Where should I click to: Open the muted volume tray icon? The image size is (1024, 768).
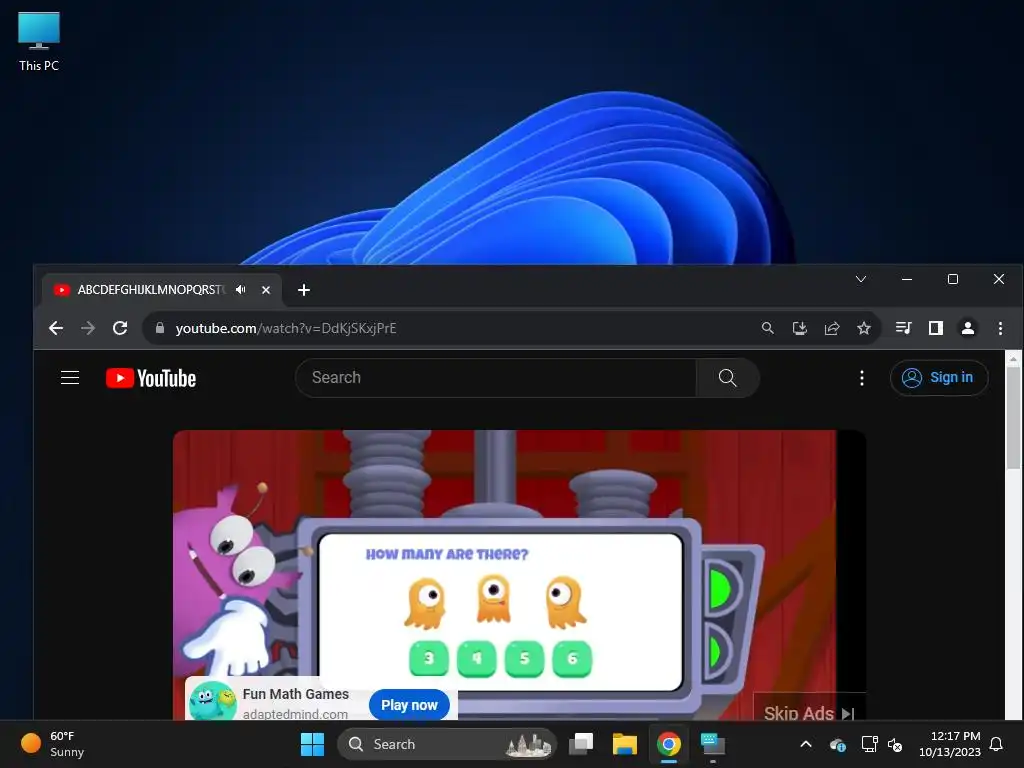point(895,744)
